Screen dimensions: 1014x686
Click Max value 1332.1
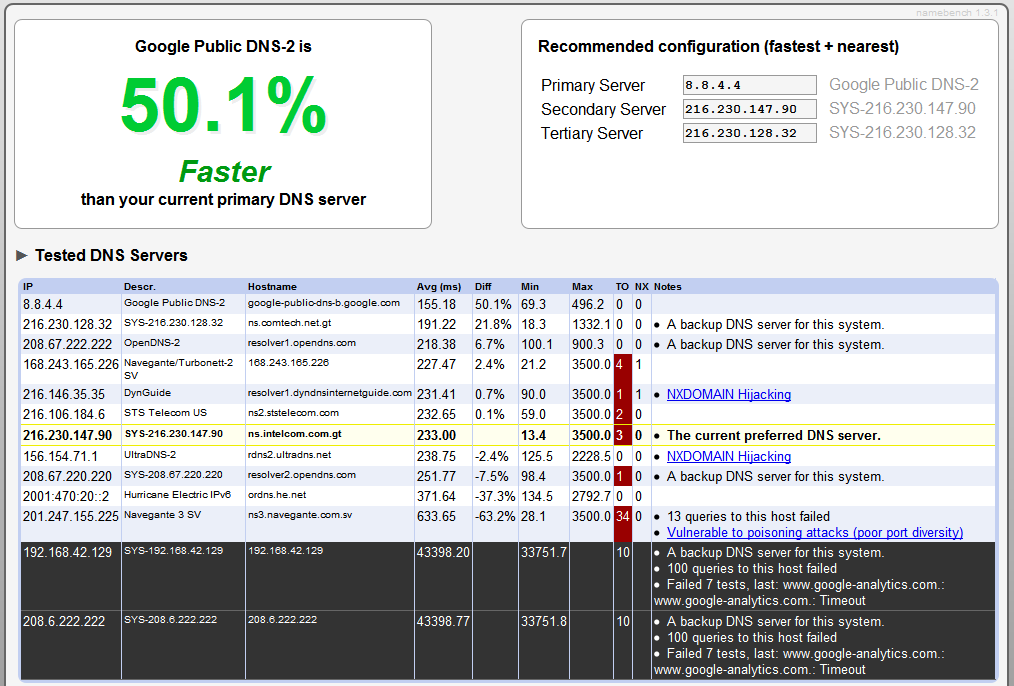(x=591, y=325)
